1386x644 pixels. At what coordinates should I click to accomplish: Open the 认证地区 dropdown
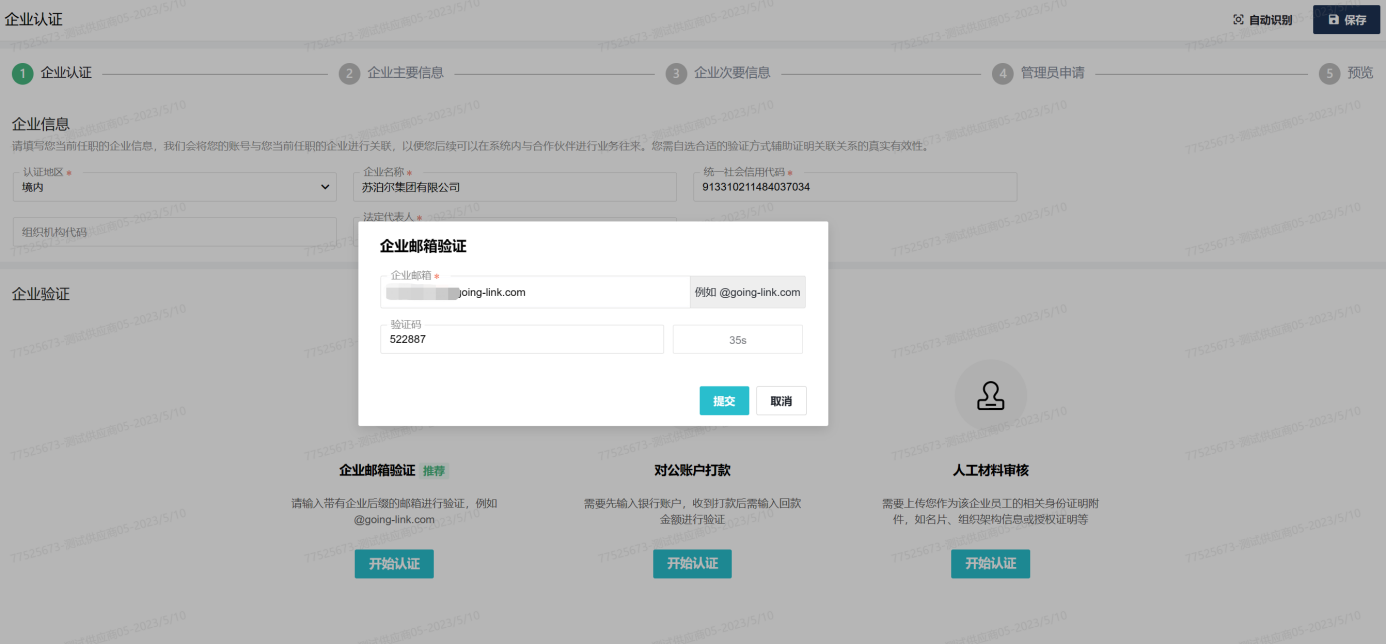175,187
